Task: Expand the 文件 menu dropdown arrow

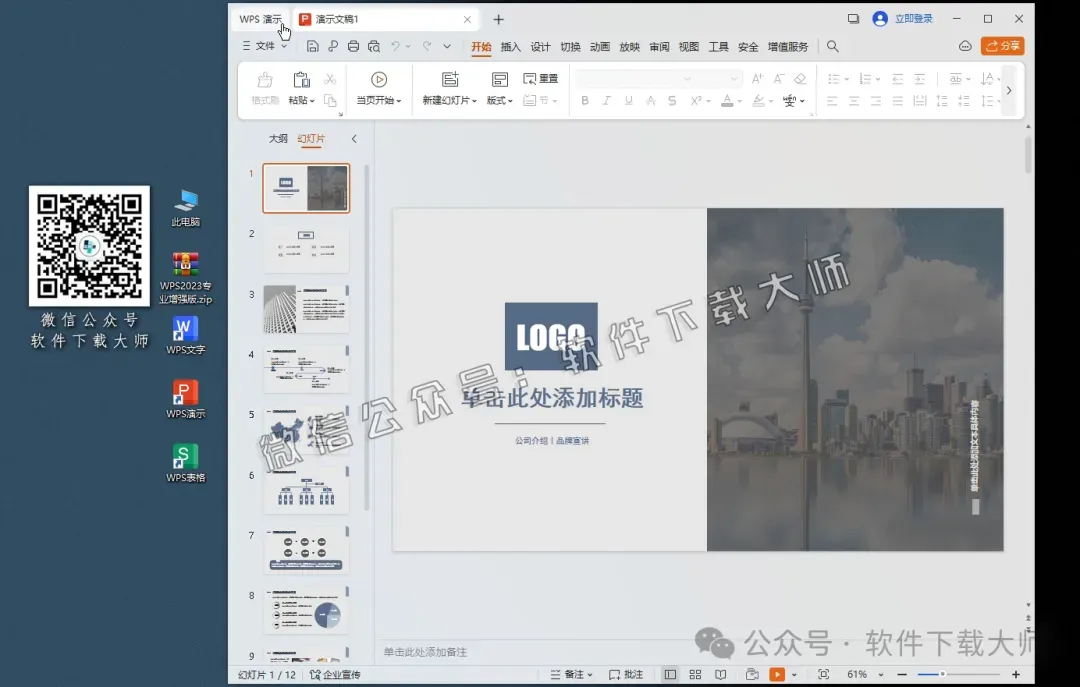Action: point(284,46)
